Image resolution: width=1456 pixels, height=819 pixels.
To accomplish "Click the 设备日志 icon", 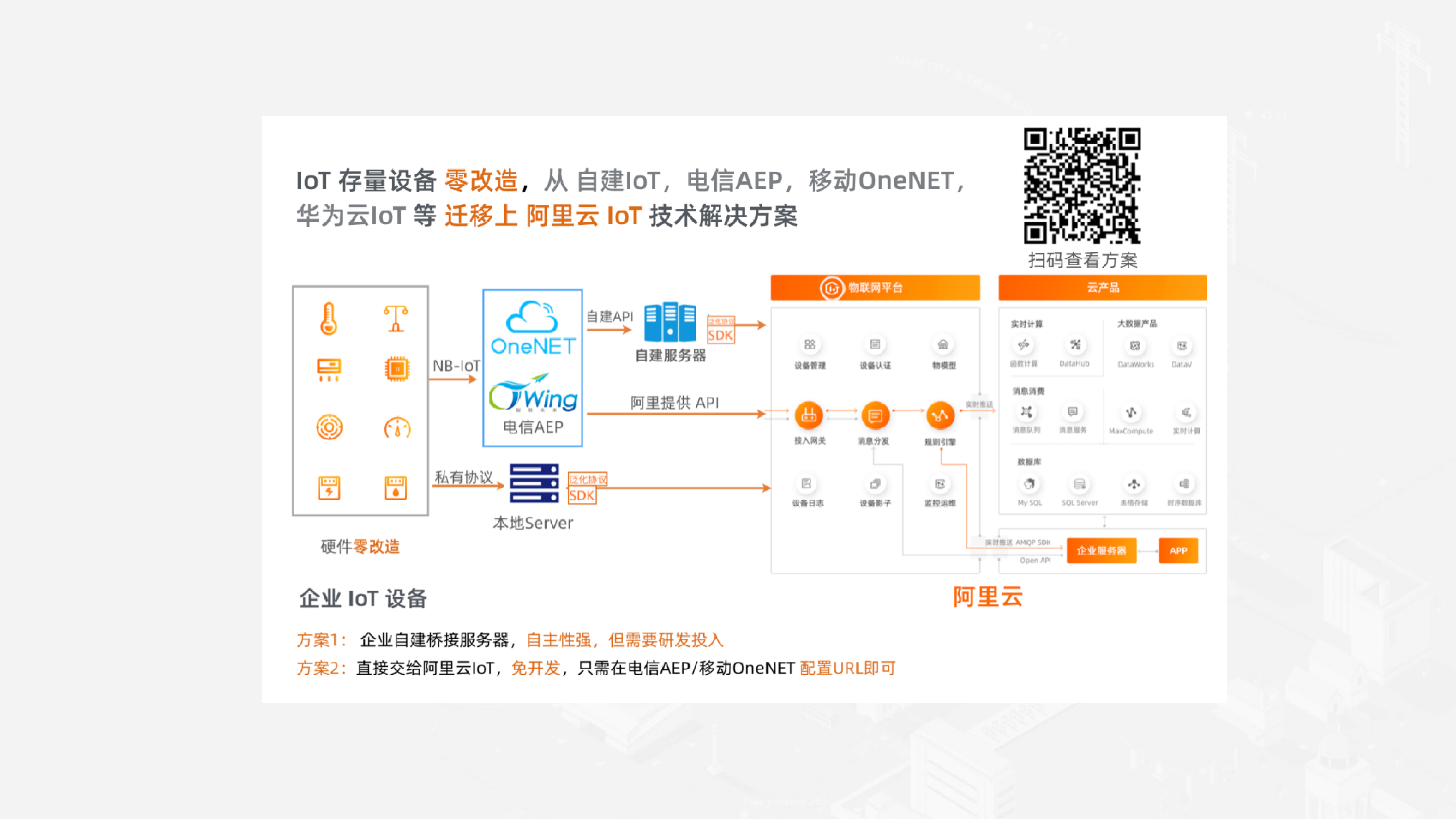I will click(x=807, y=484).
